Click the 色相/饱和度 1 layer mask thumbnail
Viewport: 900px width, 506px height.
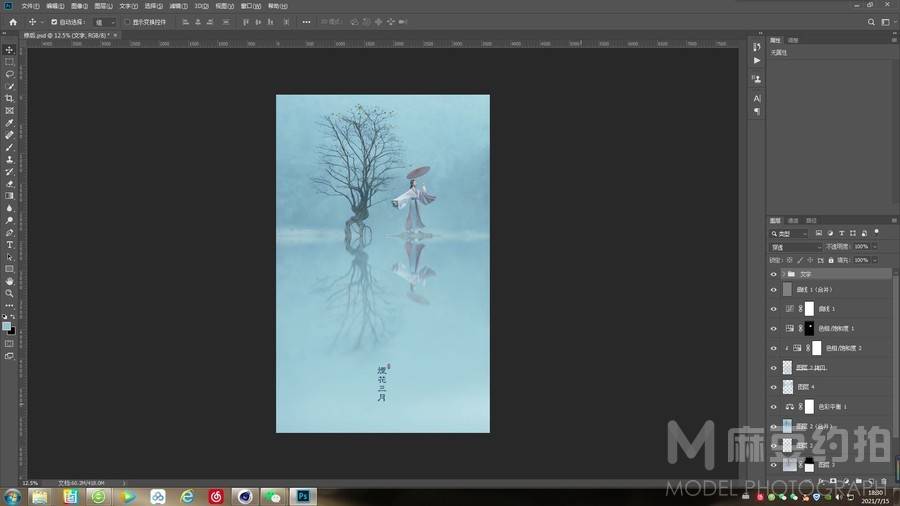pyautogui.click(x=809, y=328)
